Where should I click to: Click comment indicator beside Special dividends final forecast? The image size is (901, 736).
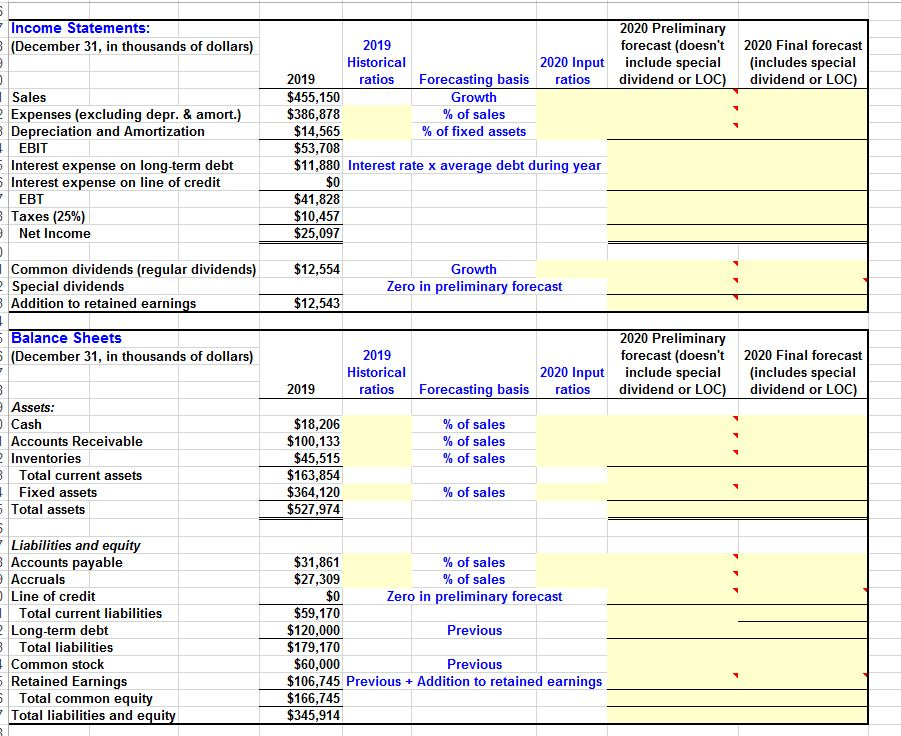click(864, 281)
